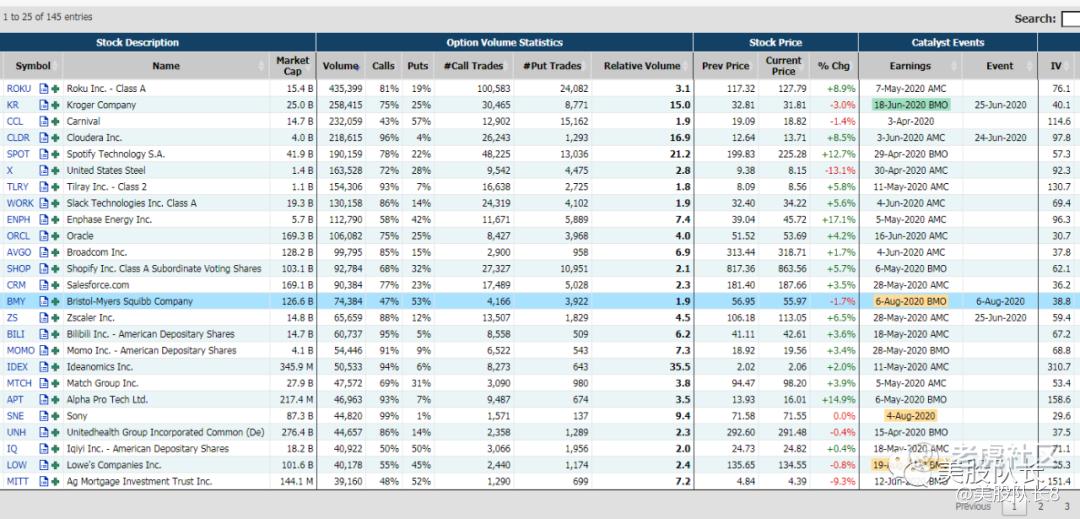This screenshot has height=519, width=1080.
Task: Click the green plus icon beside SNE
Action: click(x=55, y=416)
